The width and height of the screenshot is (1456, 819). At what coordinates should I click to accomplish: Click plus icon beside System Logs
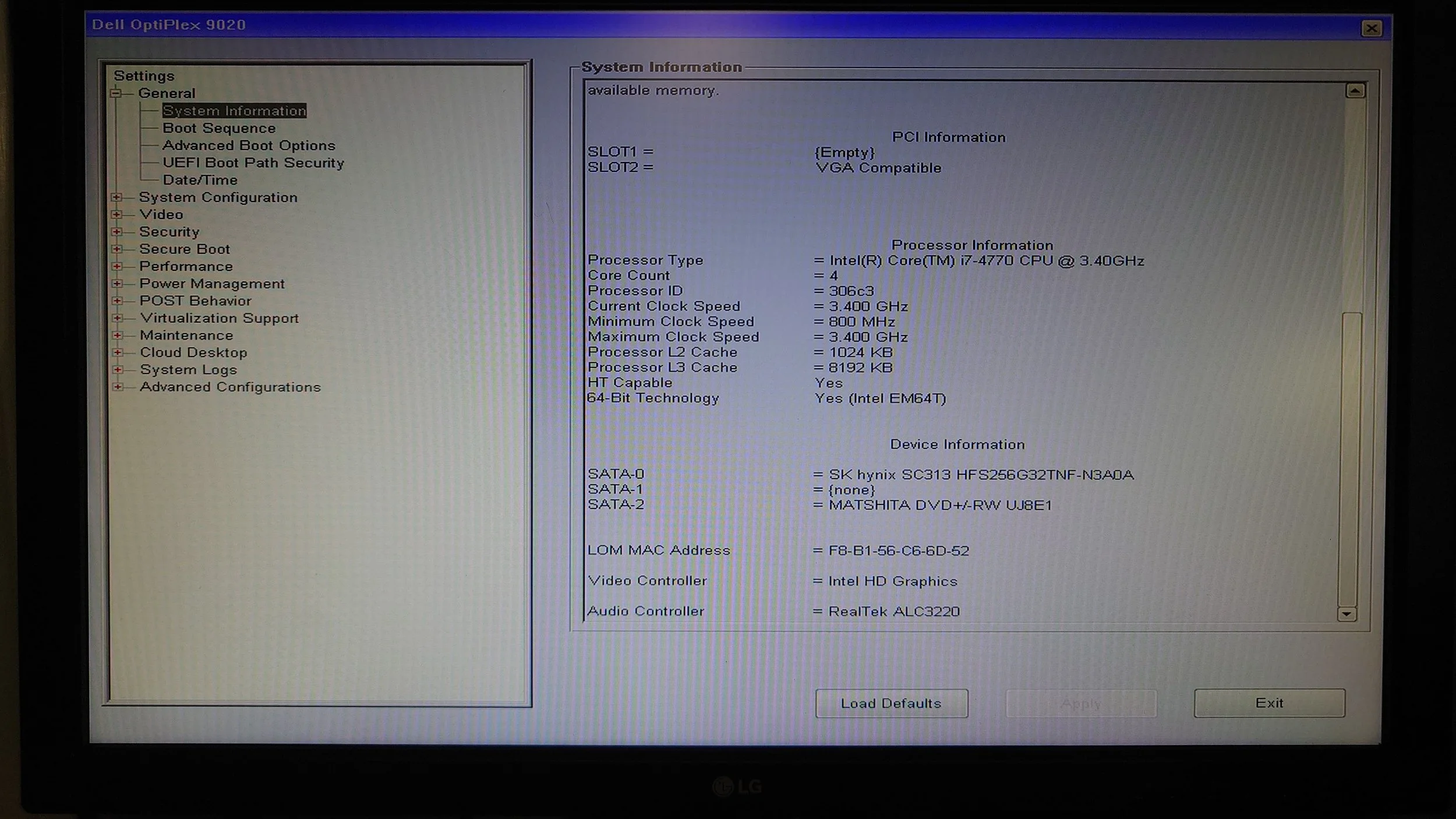pos(118,370)
